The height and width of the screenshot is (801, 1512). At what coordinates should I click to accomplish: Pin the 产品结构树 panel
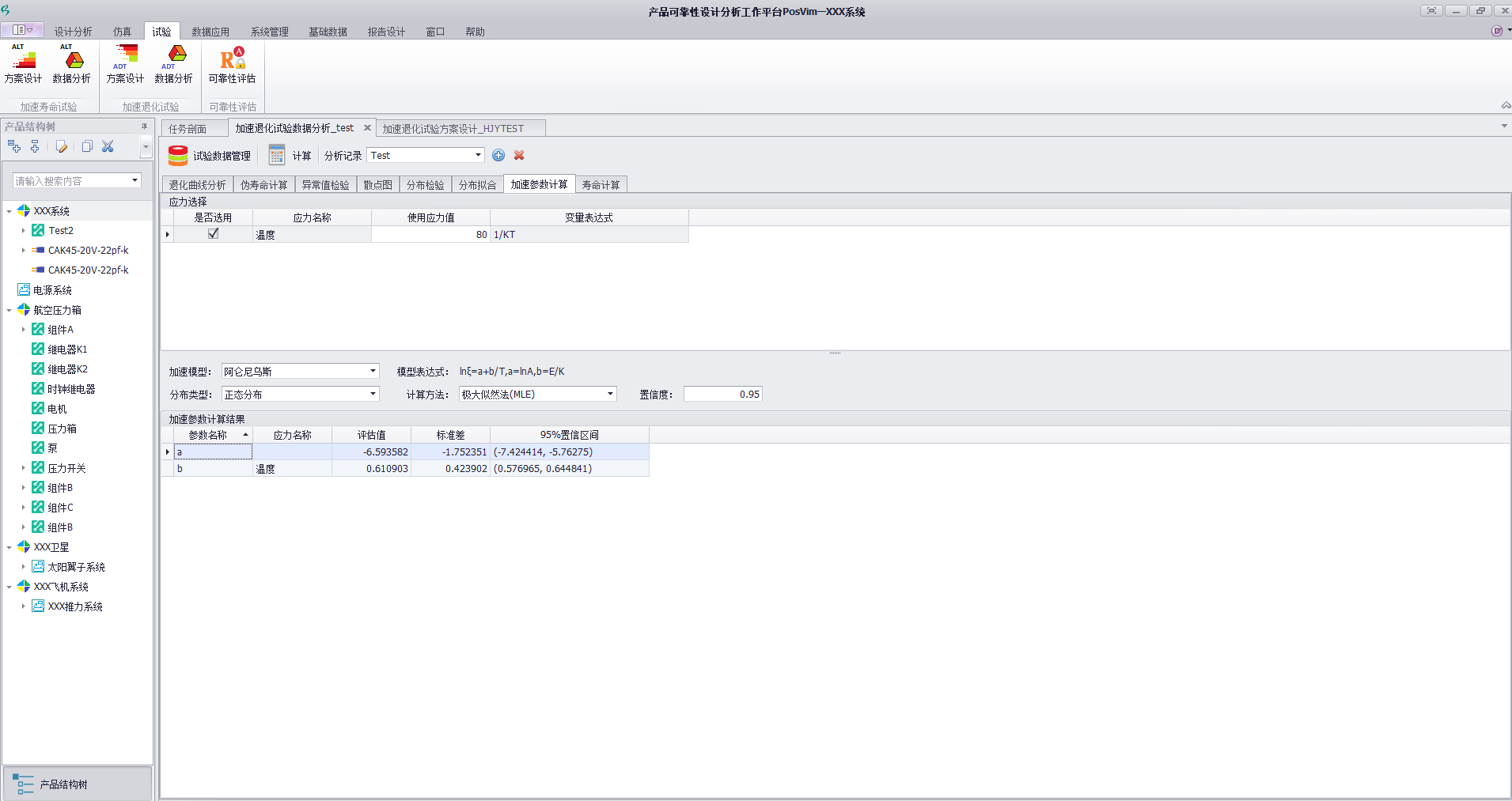(144, 127)
